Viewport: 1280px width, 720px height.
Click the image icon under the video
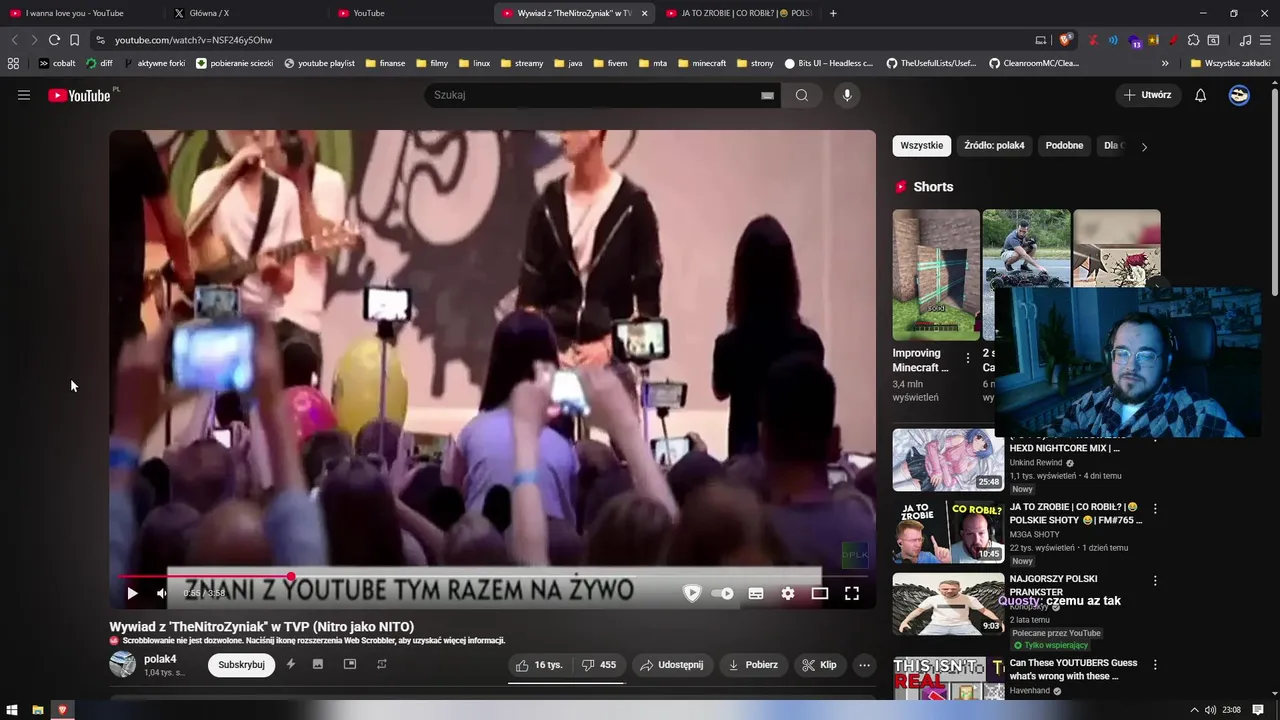tap(318, 664)
